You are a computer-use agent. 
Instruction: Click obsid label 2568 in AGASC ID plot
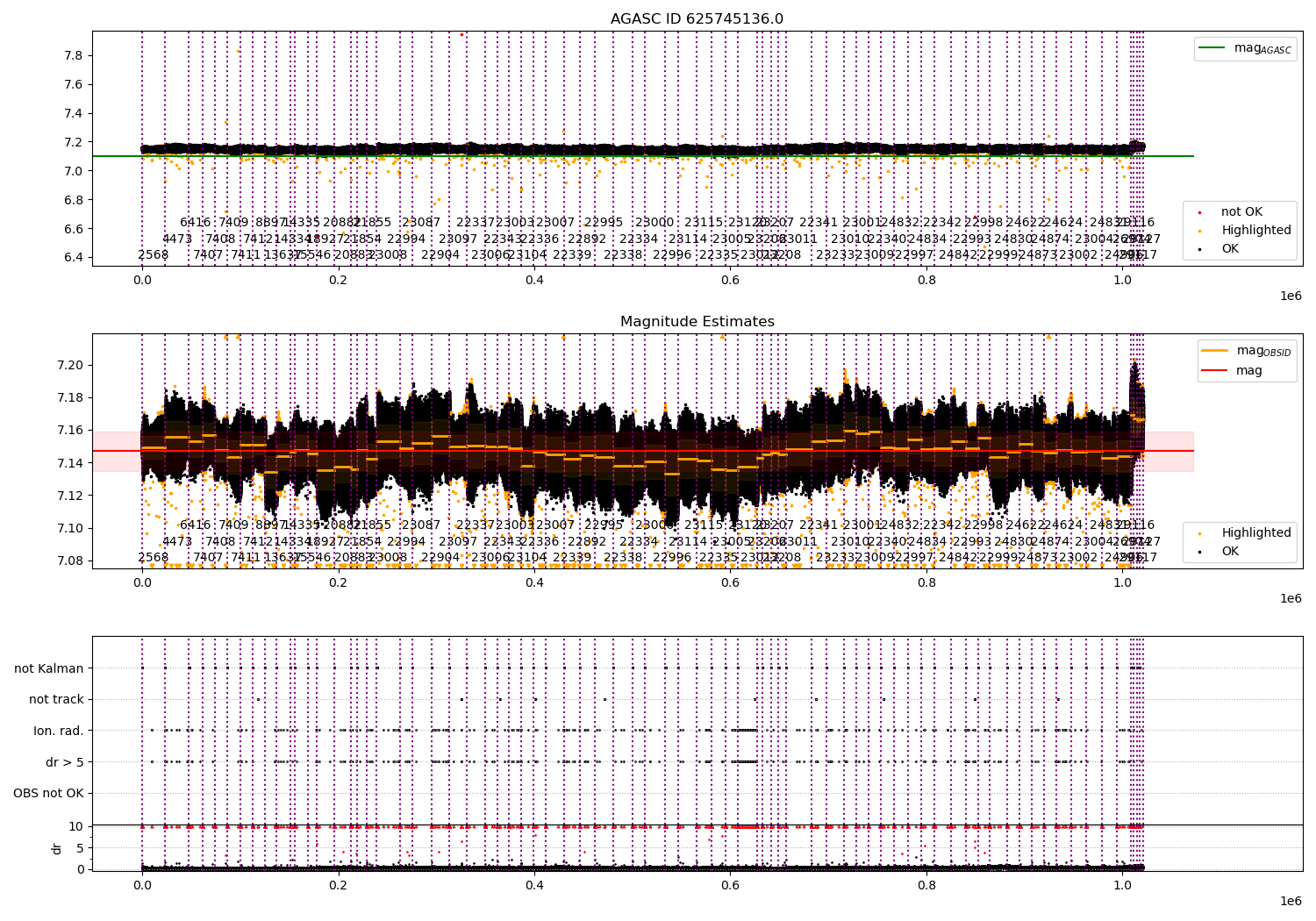coord(154,254)
